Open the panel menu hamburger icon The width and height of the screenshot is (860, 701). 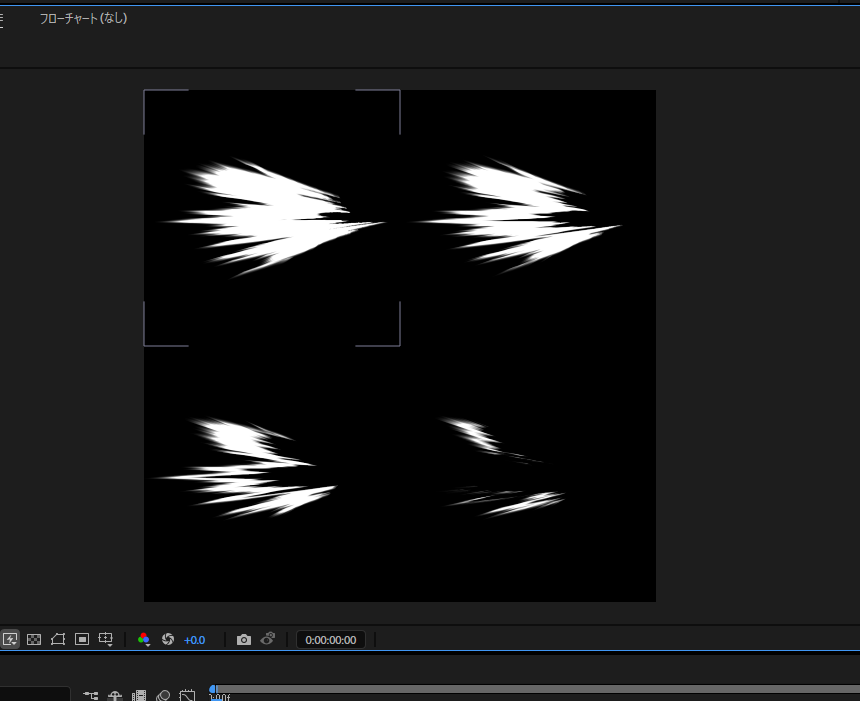(3, 18)
